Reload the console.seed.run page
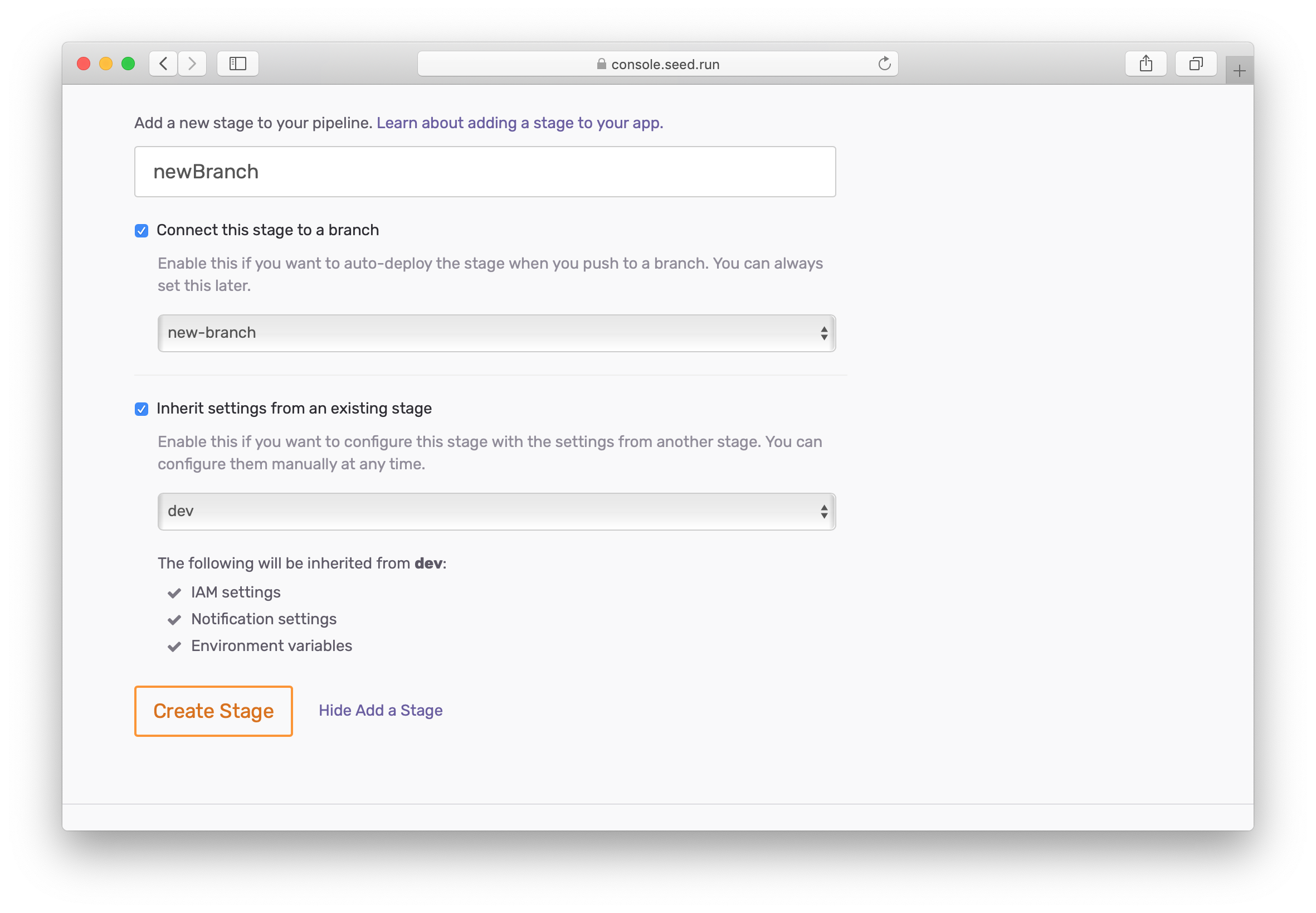Screen dimensions: 1316x913 (x=884, y=64)
